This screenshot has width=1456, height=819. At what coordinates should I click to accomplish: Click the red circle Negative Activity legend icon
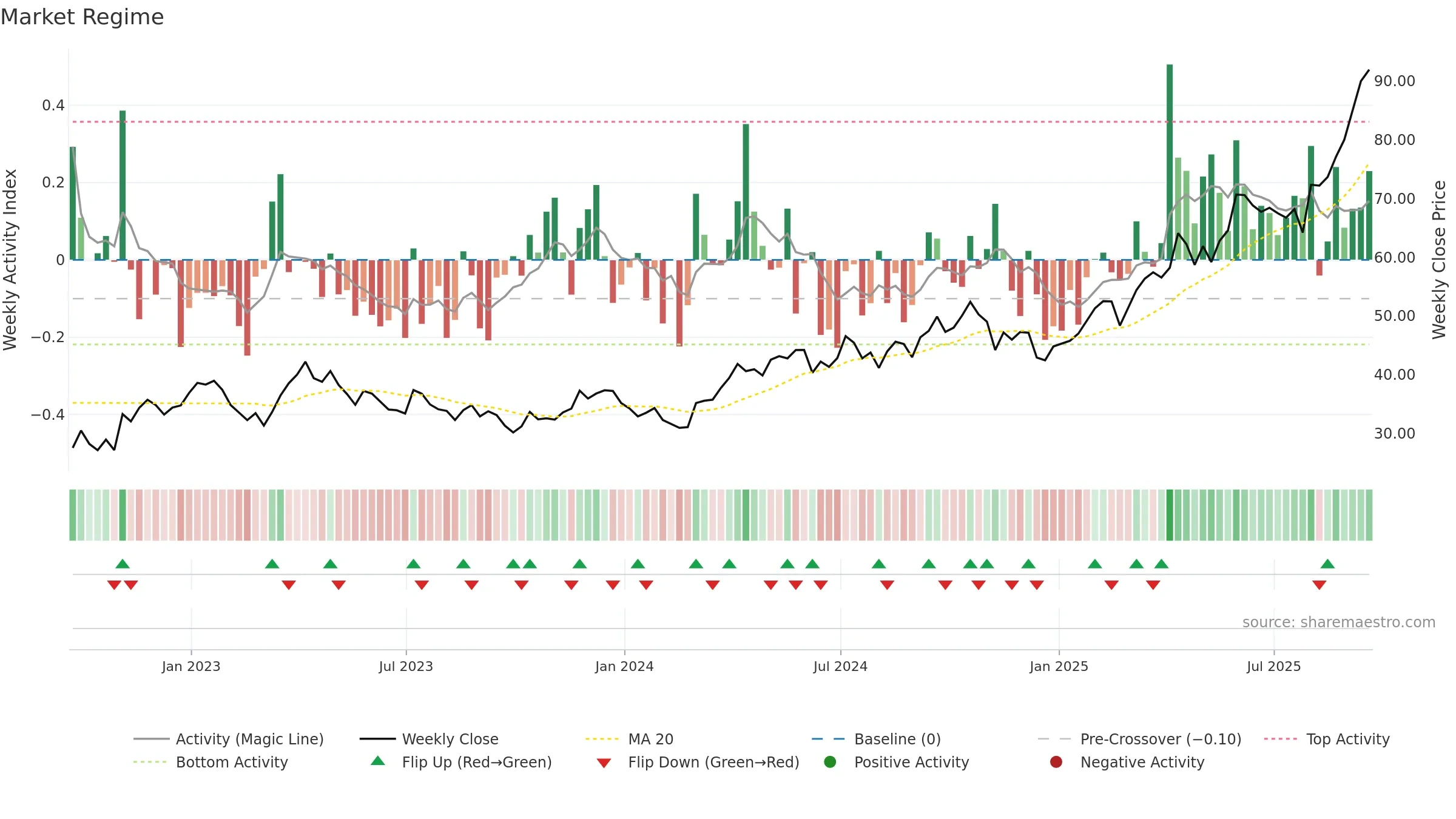1056,762
